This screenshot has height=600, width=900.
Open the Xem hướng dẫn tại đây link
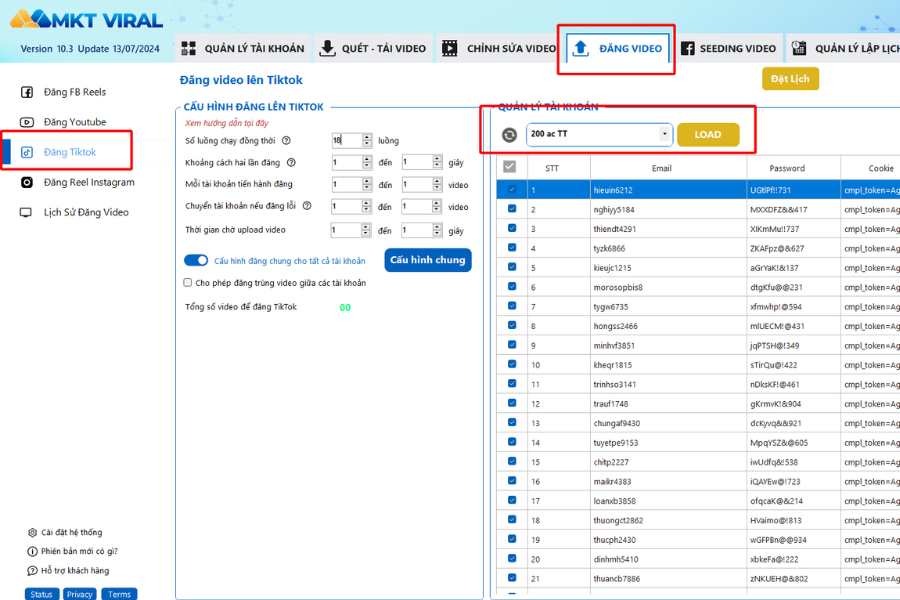click(x=227, y=123)
